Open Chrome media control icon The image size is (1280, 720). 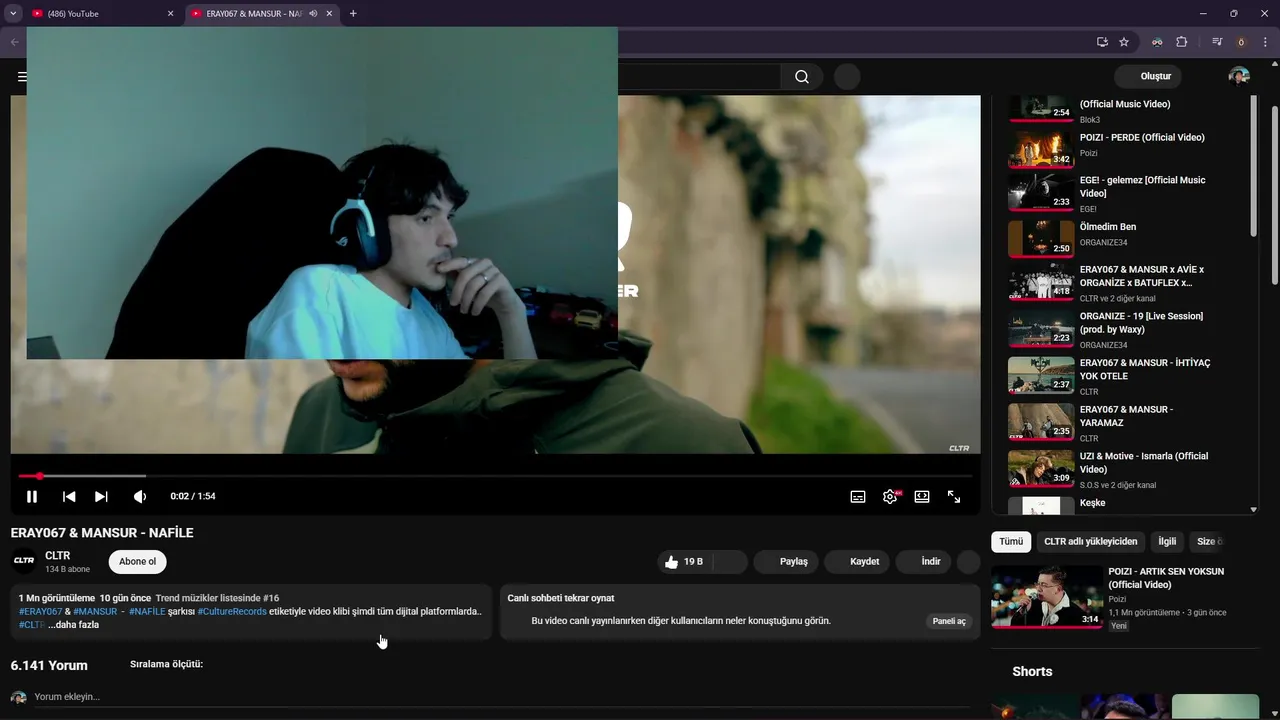(x=1217, y=42)
